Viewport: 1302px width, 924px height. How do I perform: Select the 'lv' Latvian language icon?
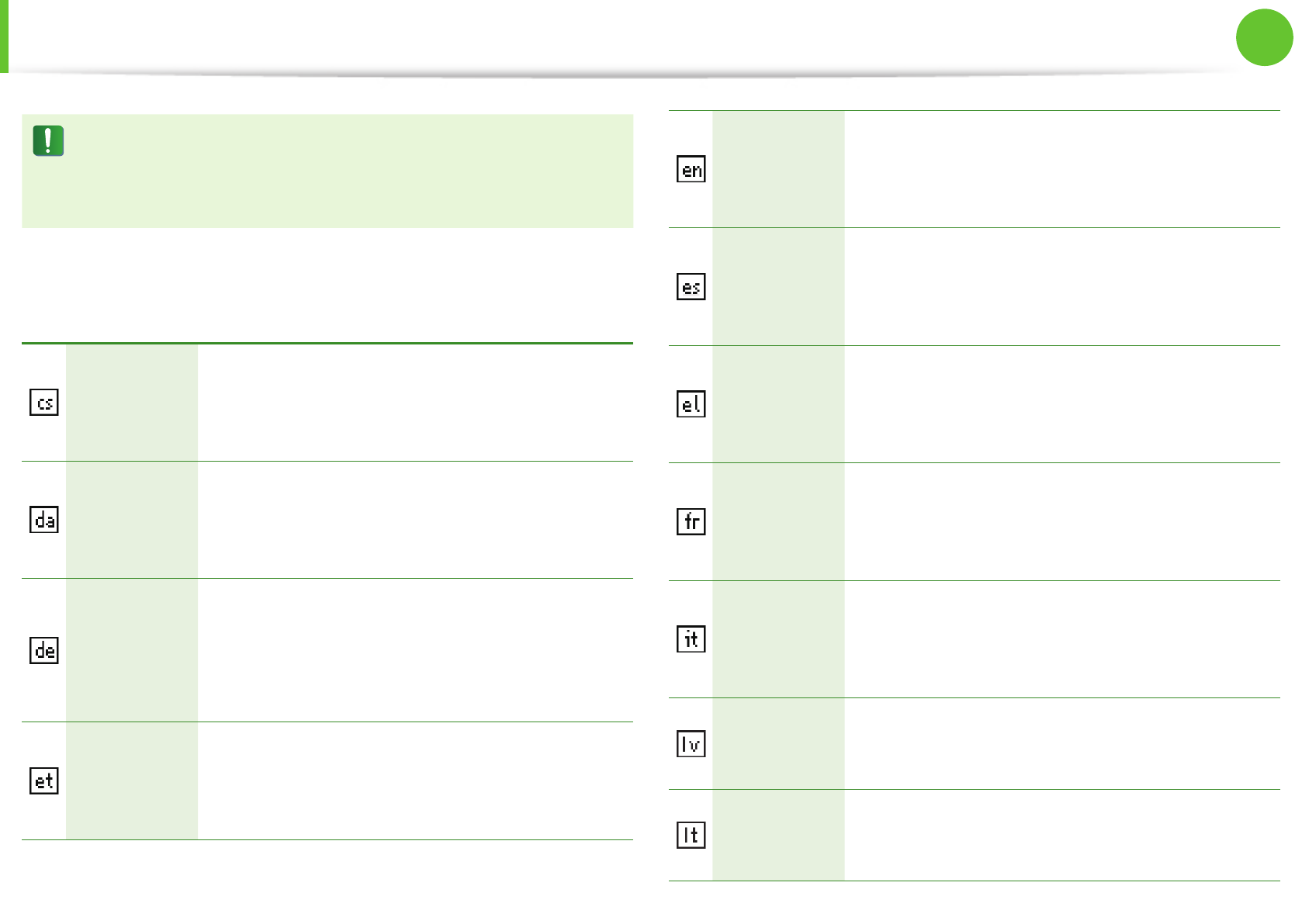691,744
